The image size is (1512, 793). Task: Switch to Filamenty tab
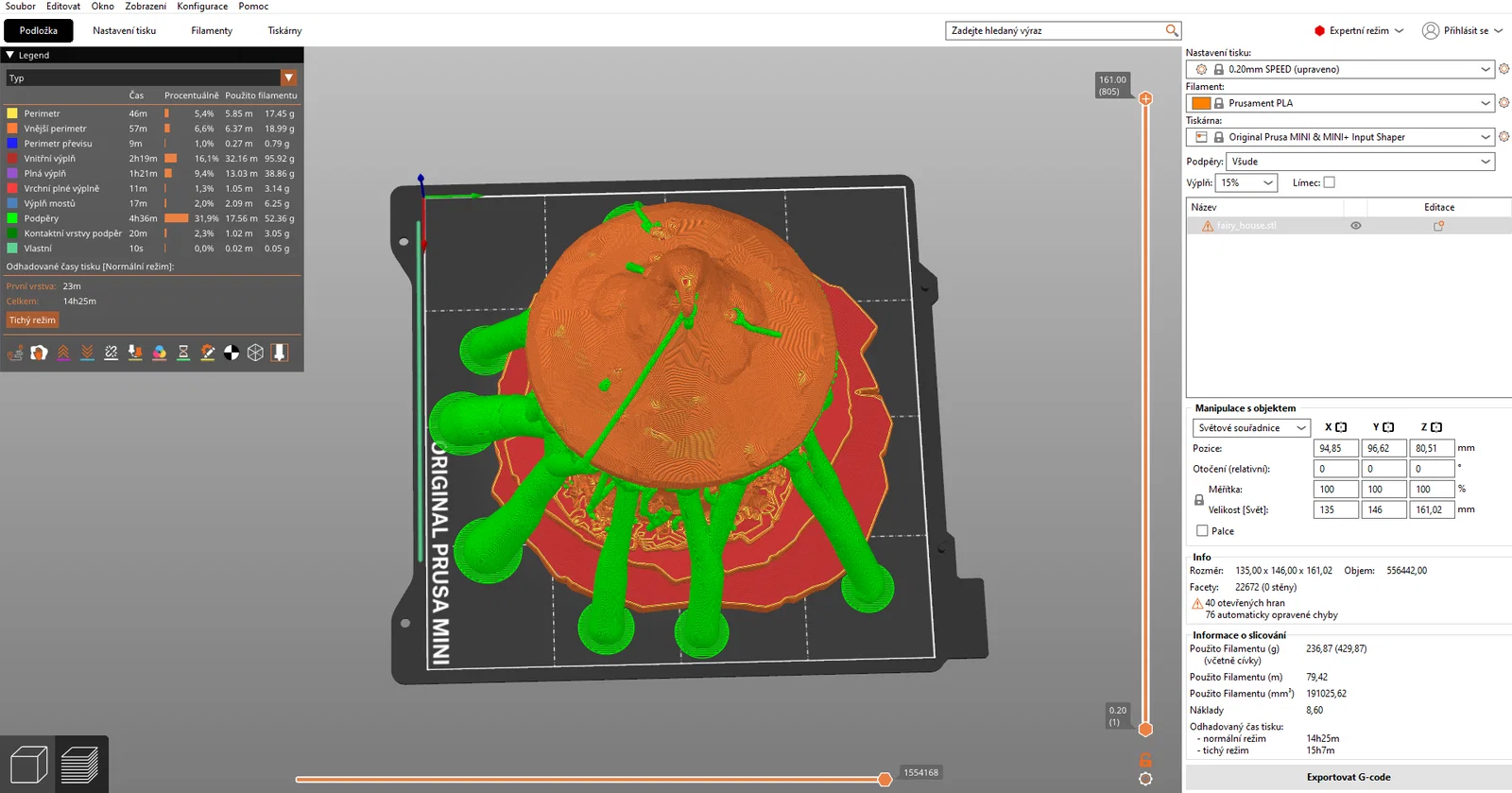coord(212,31)
